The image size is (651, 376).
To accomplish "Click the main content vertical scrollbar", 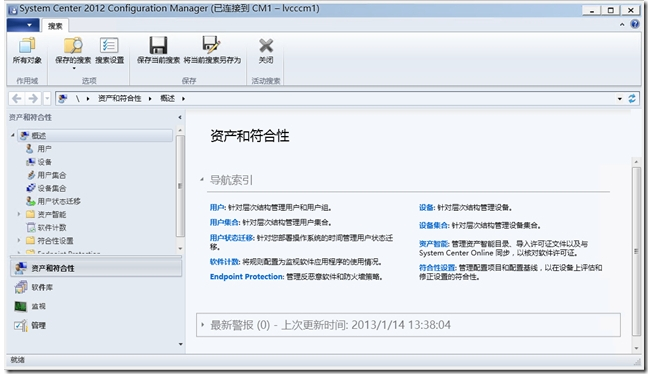I will (636, 251).
